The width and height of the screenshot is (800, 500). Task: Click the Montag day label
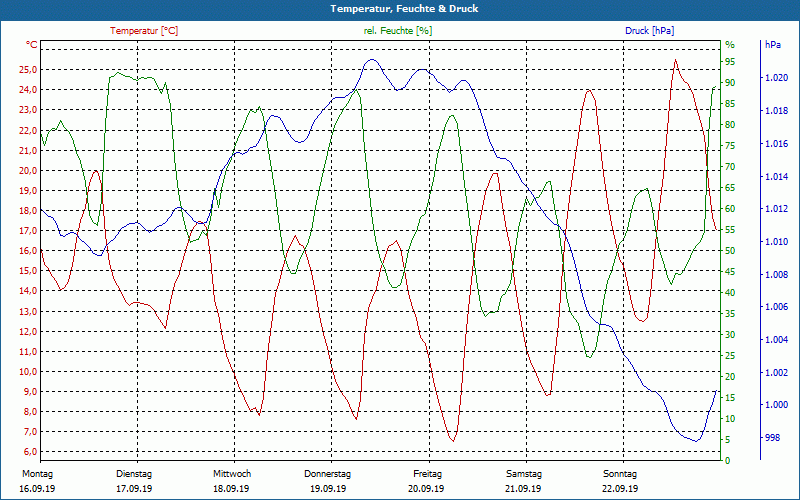(37, 474)
